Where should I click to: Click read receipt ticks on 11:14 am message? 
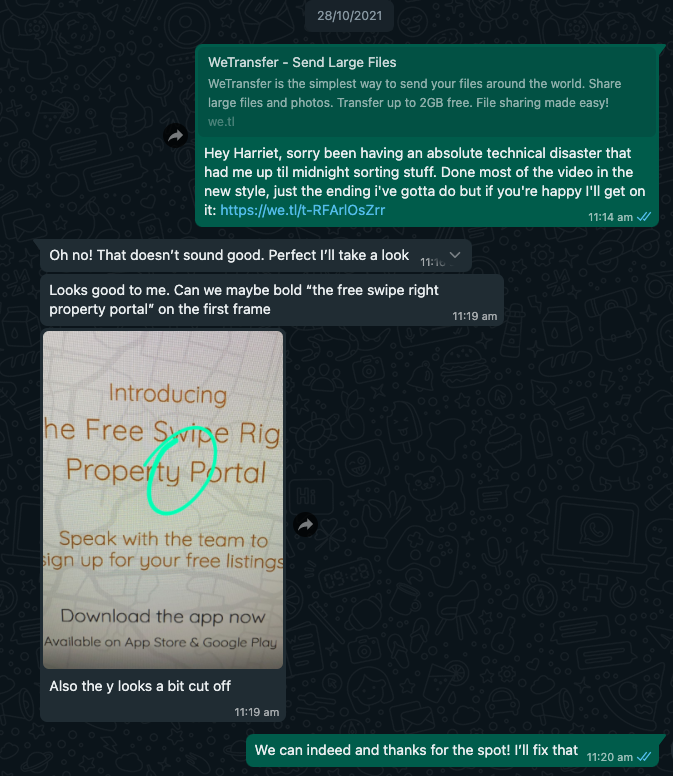644,217
